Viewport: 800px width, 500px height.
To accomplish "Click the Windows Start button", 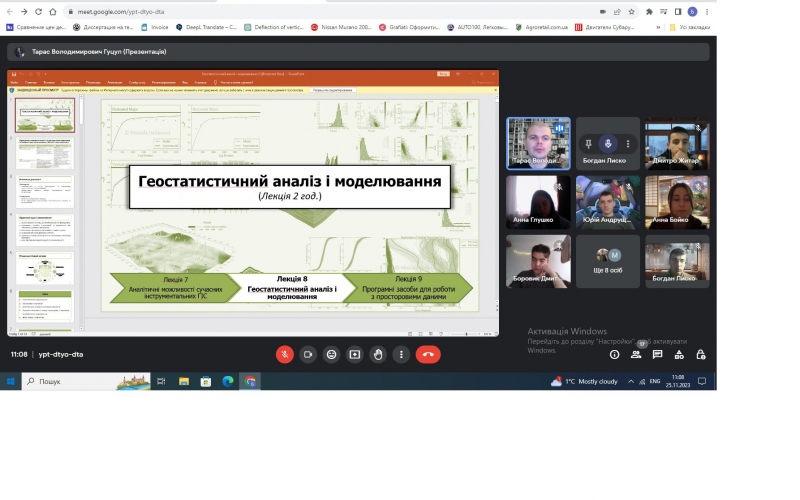I will coord(10,381).
